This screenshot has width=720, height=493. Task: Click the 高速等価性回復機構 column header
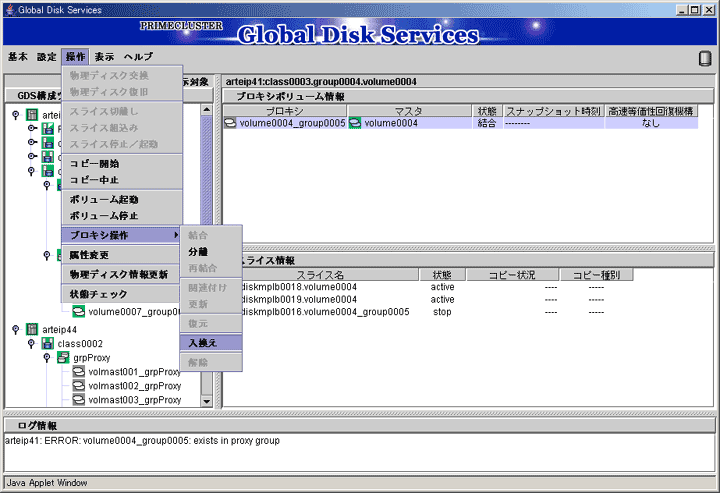tap(651, 111)
